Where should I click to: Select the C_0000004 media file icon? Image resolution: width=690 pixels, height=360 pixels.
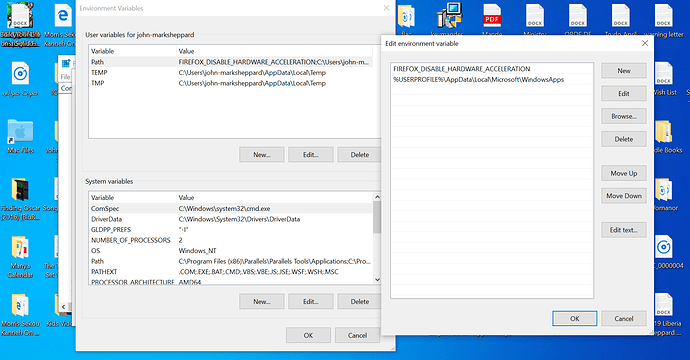pyautogui.click(x=664, y=247)
